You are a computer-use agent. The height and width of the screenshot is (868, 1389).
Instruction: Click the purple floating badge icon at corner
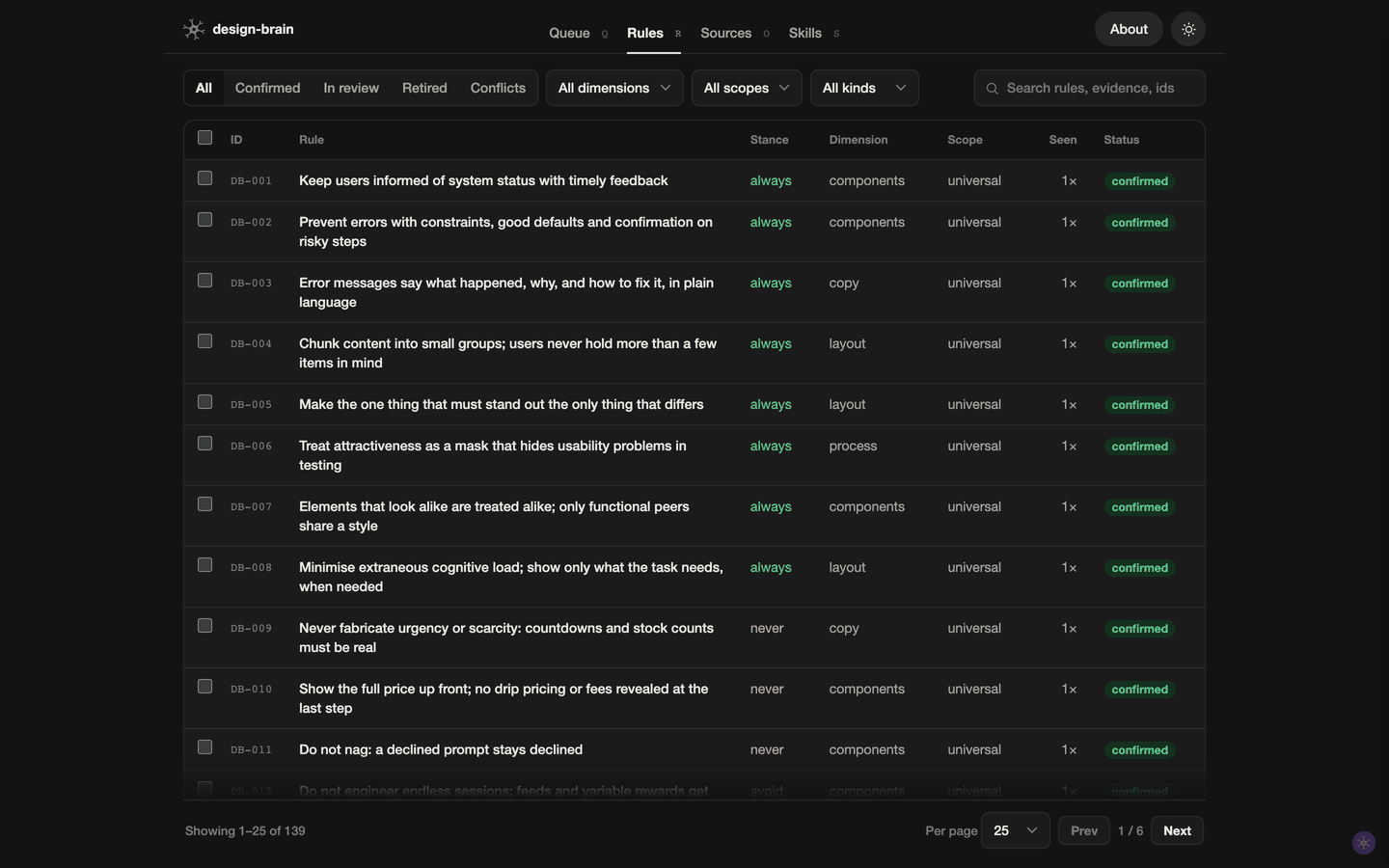coord(1363,843)
